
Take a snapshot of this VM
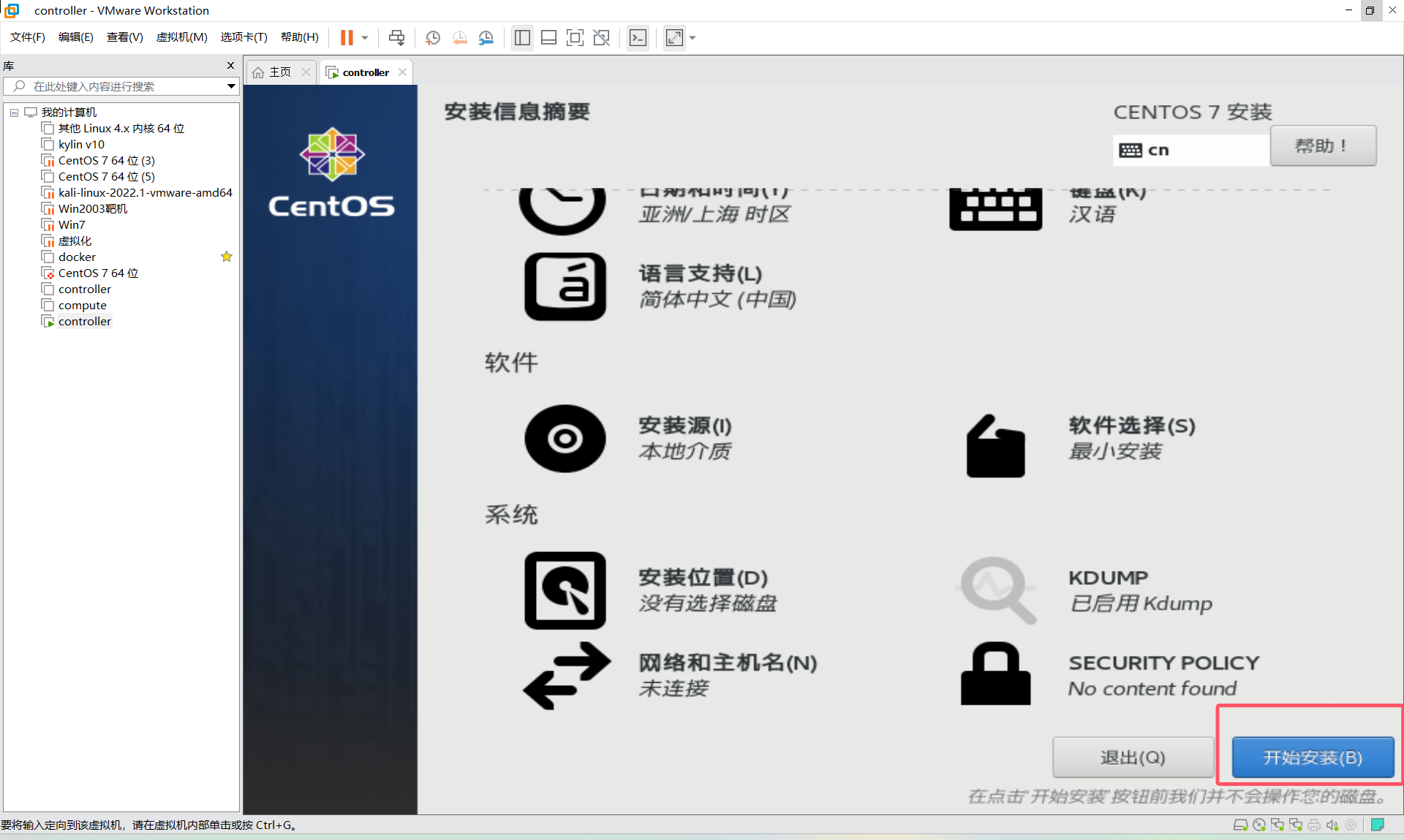(x=433, y=37)
